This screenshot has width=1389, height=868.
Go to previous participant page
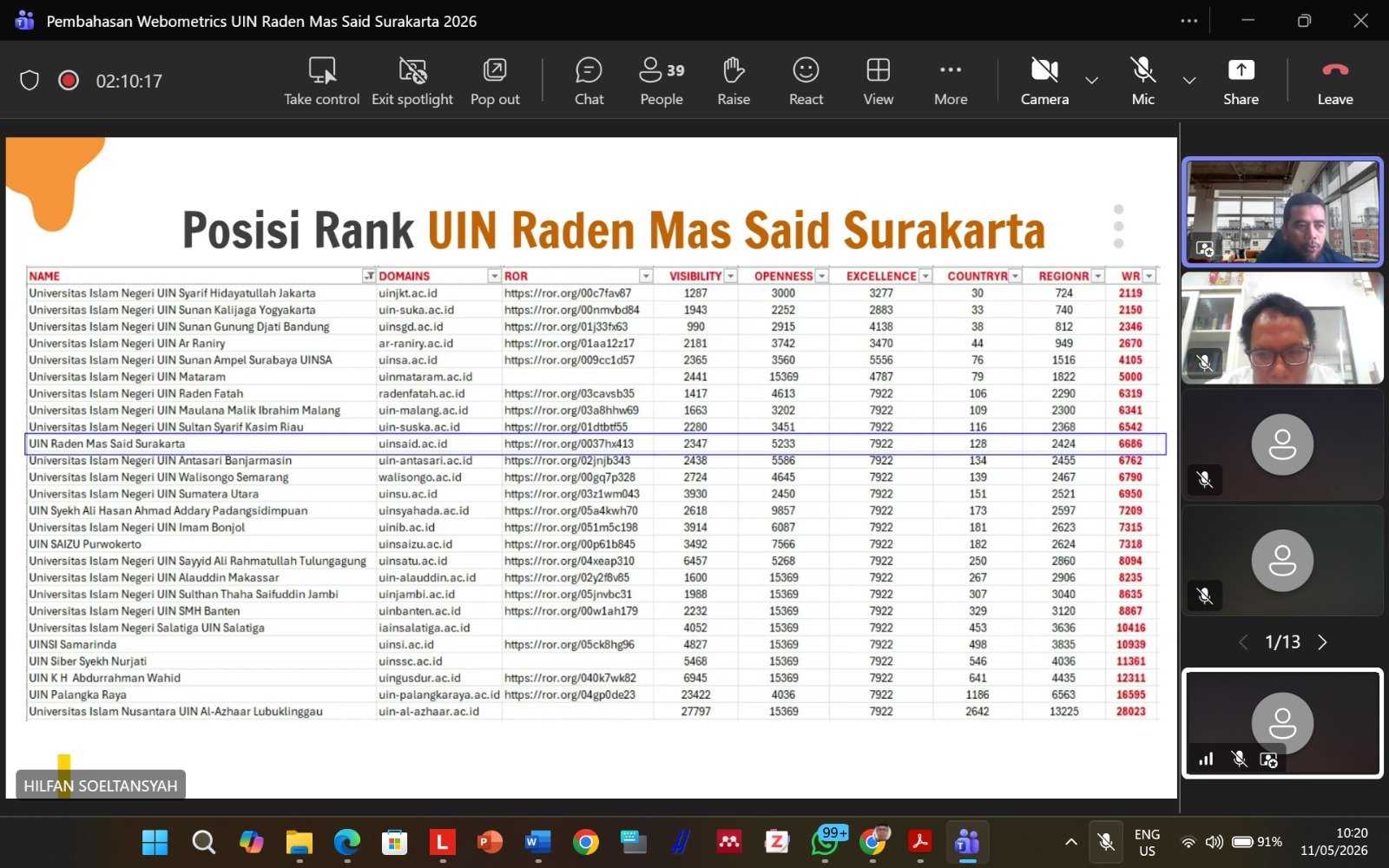click(1243, 642)
